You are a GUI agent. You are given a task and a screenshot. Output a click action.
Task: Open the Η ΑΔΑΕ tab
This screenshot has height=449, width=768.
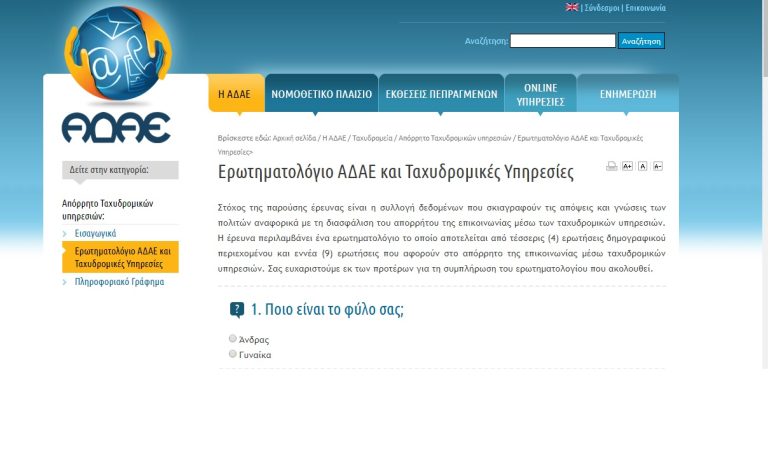click(237, 94)
